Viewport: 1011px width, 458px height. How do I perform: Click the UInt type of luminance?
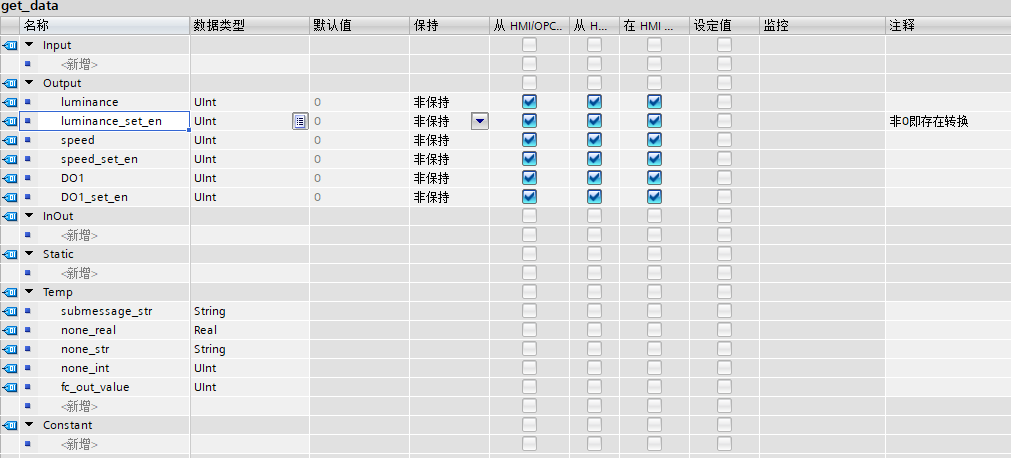(205, 102)
